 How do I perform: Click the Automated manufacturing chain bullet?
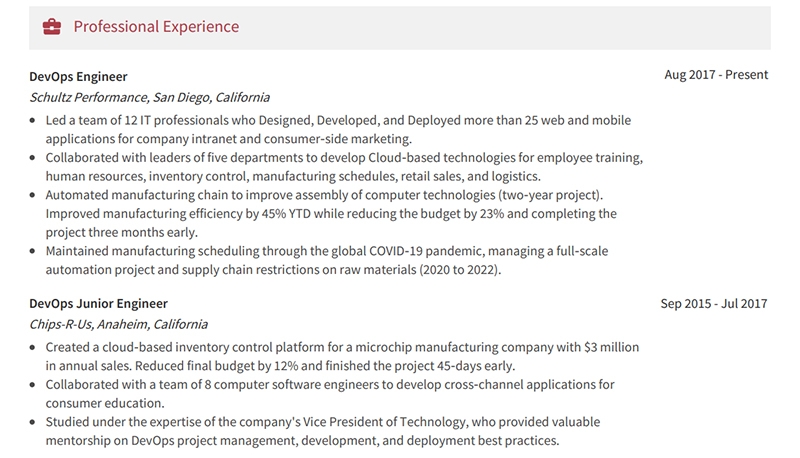331,214
